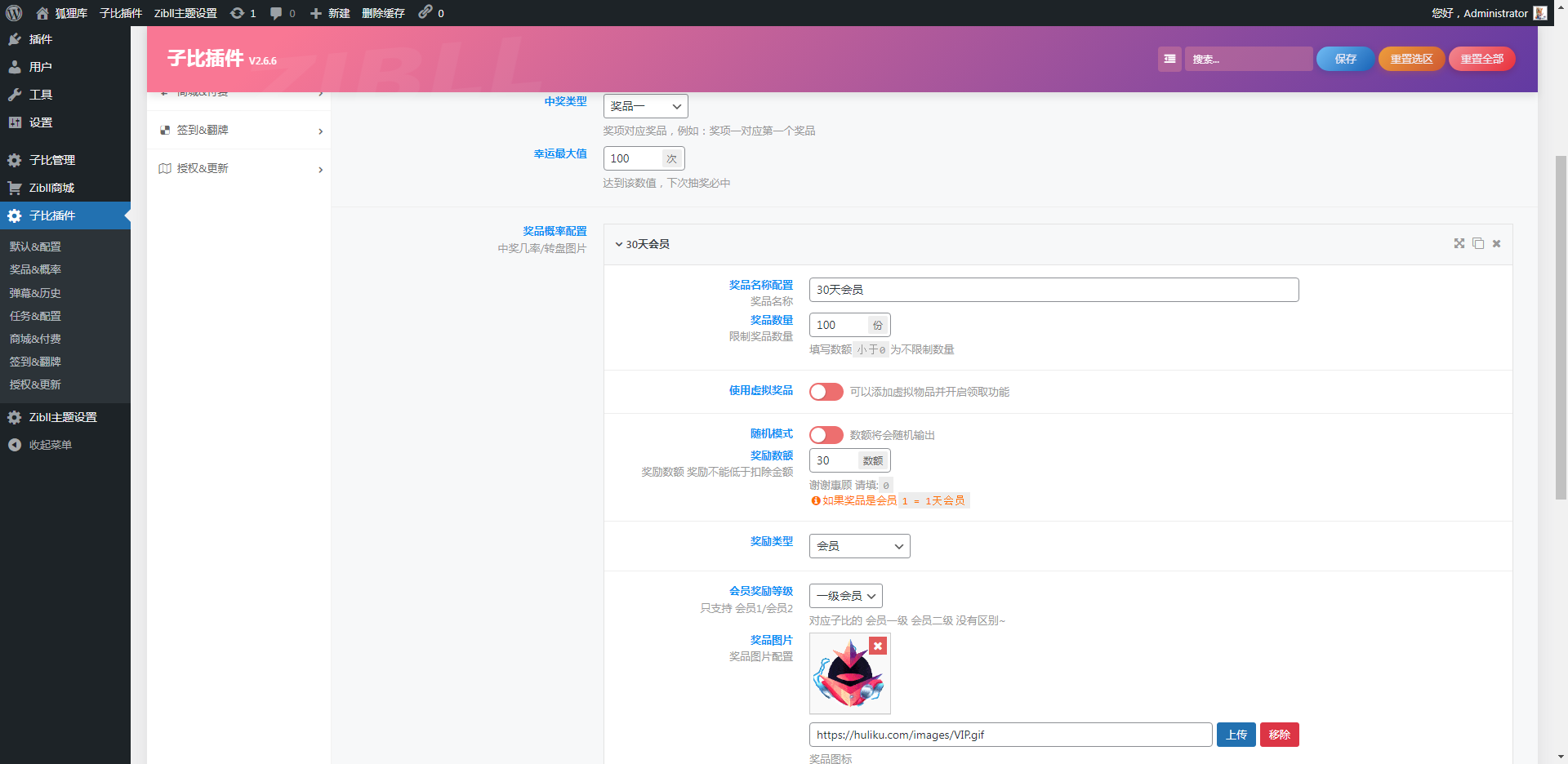
Task: Turn on the 随机模式 switch
Action: pos(826,435)
